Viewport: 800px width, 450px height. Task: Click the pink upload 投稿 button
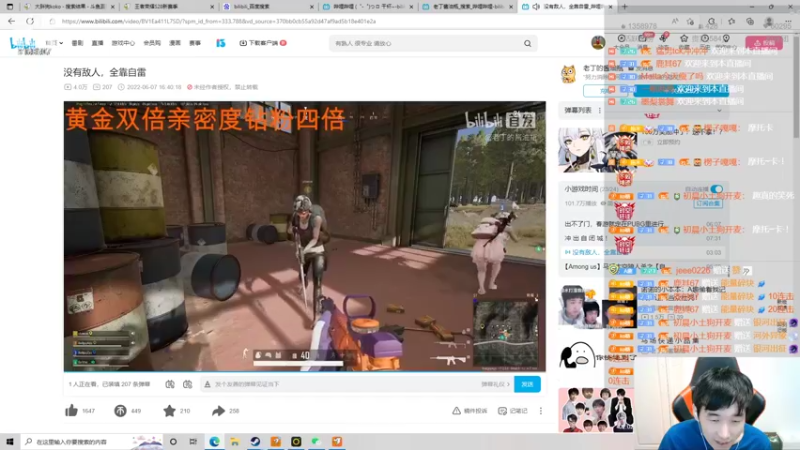pos(764,43)
